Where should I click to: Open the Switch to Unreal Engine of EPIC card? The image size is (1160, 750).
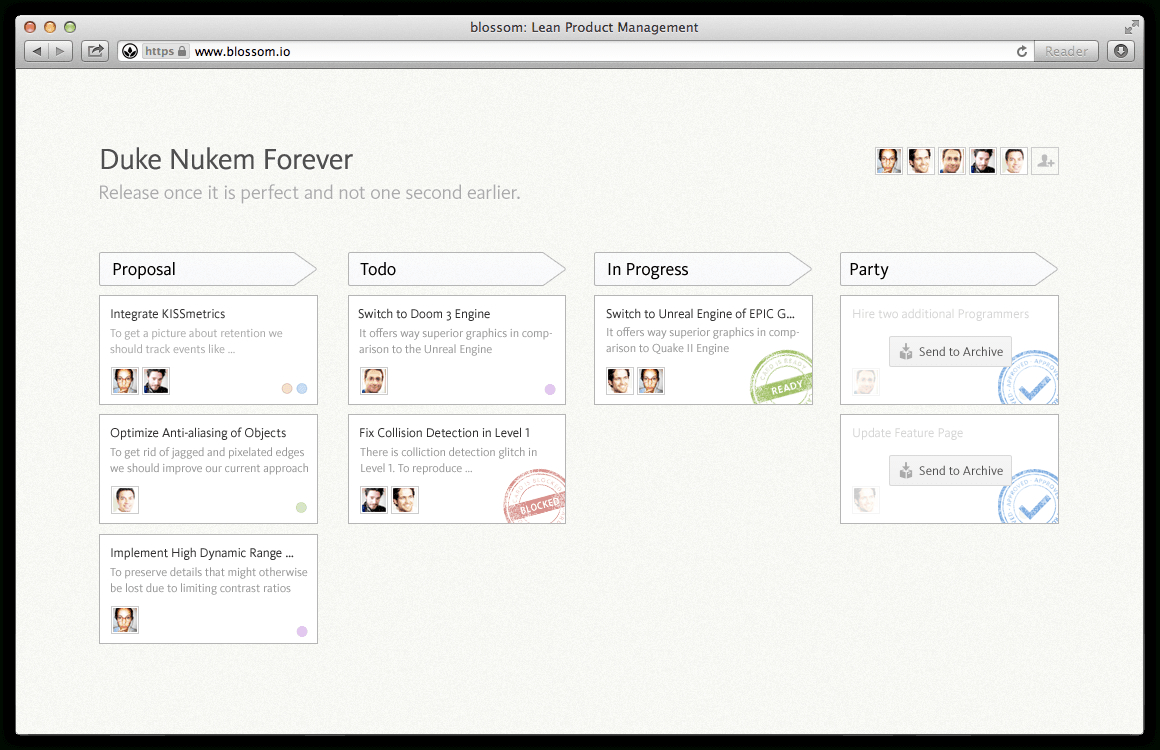[x=703, y=350]
